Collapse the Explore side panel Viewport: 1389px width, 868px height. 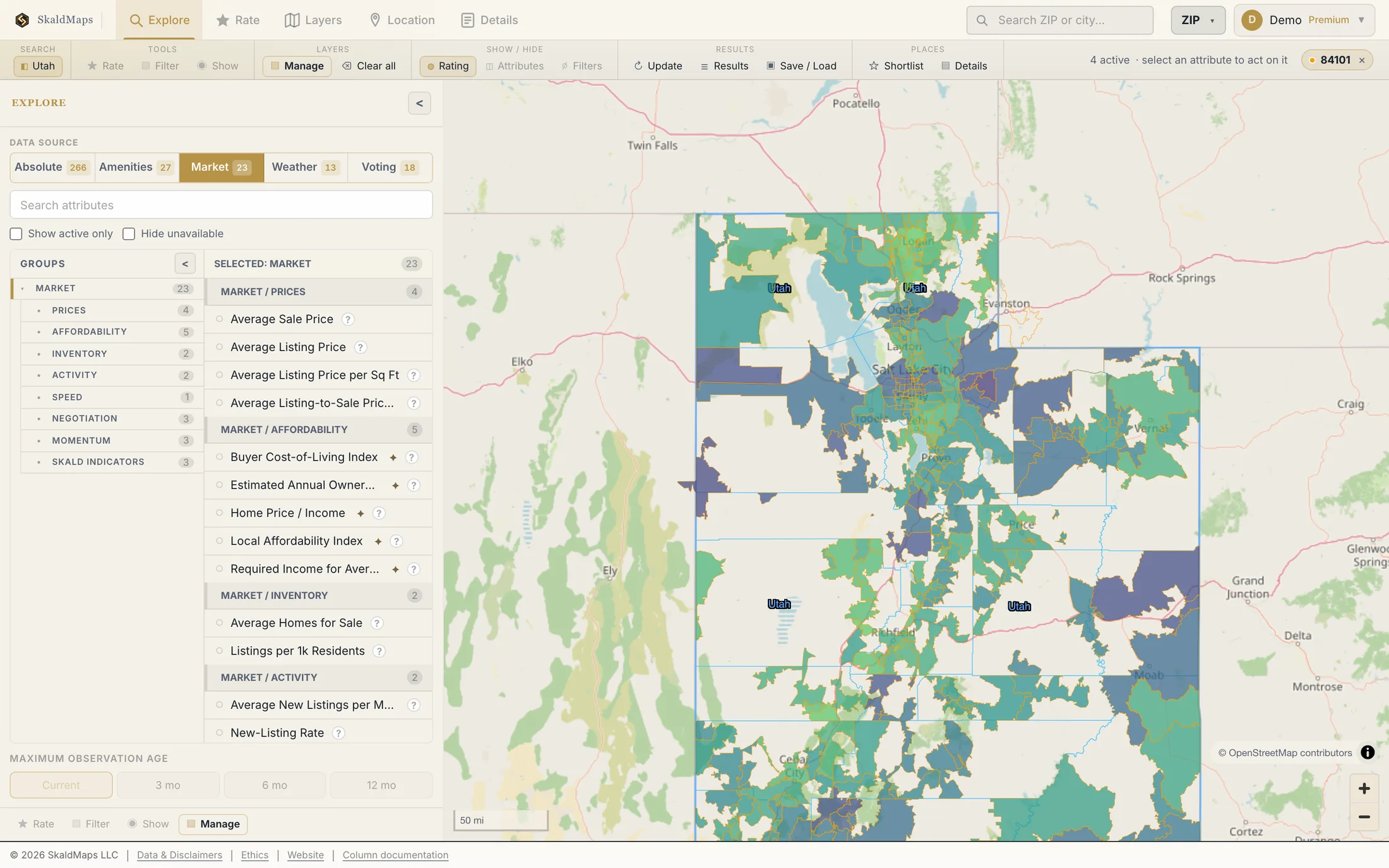click(419, 104)
